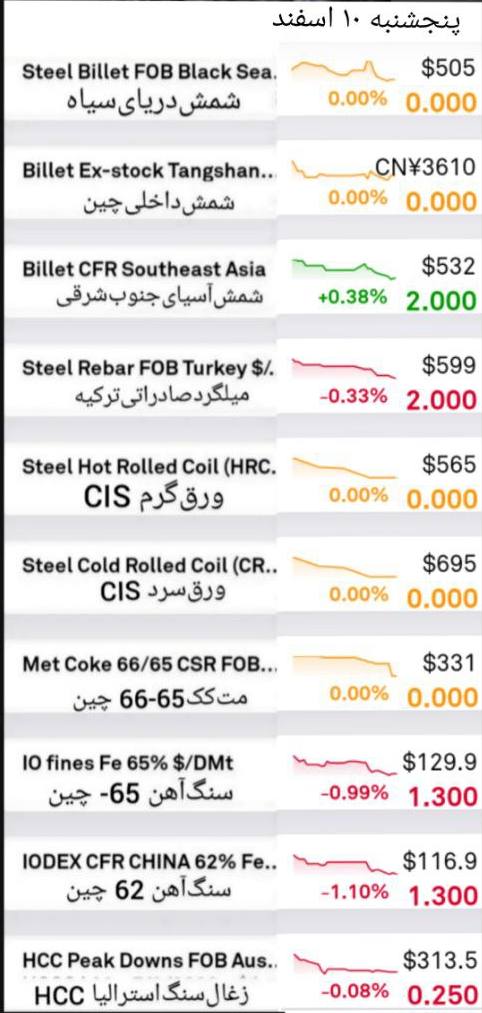Image resolution: width=482 pixels, height=1013 pixels.
Task: Select the Billet Ex-stock Tangshan row title
Action: click(149, 171)
